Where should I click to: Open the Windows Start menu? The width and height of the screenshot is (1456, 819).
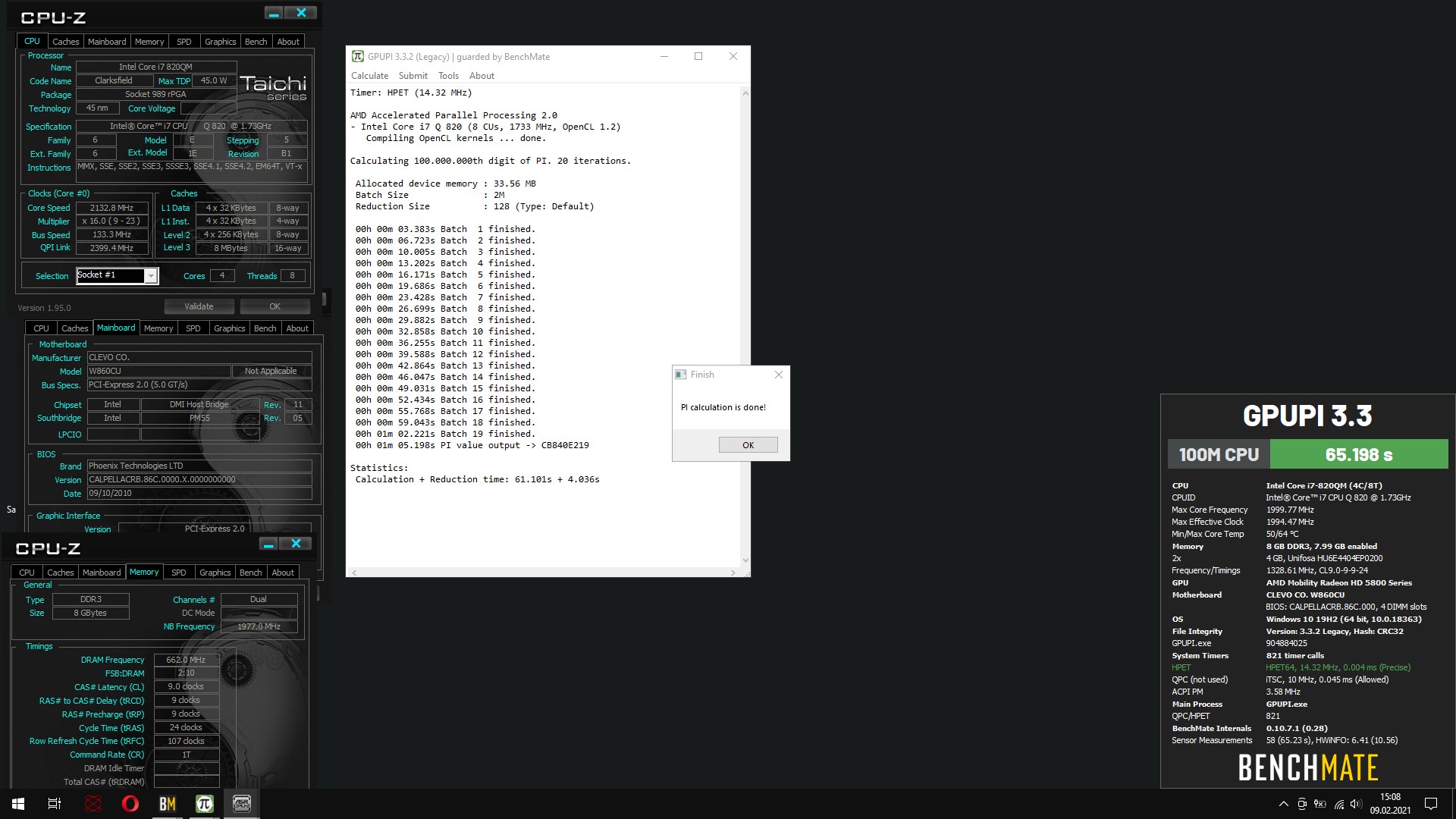tap(18, 804)
